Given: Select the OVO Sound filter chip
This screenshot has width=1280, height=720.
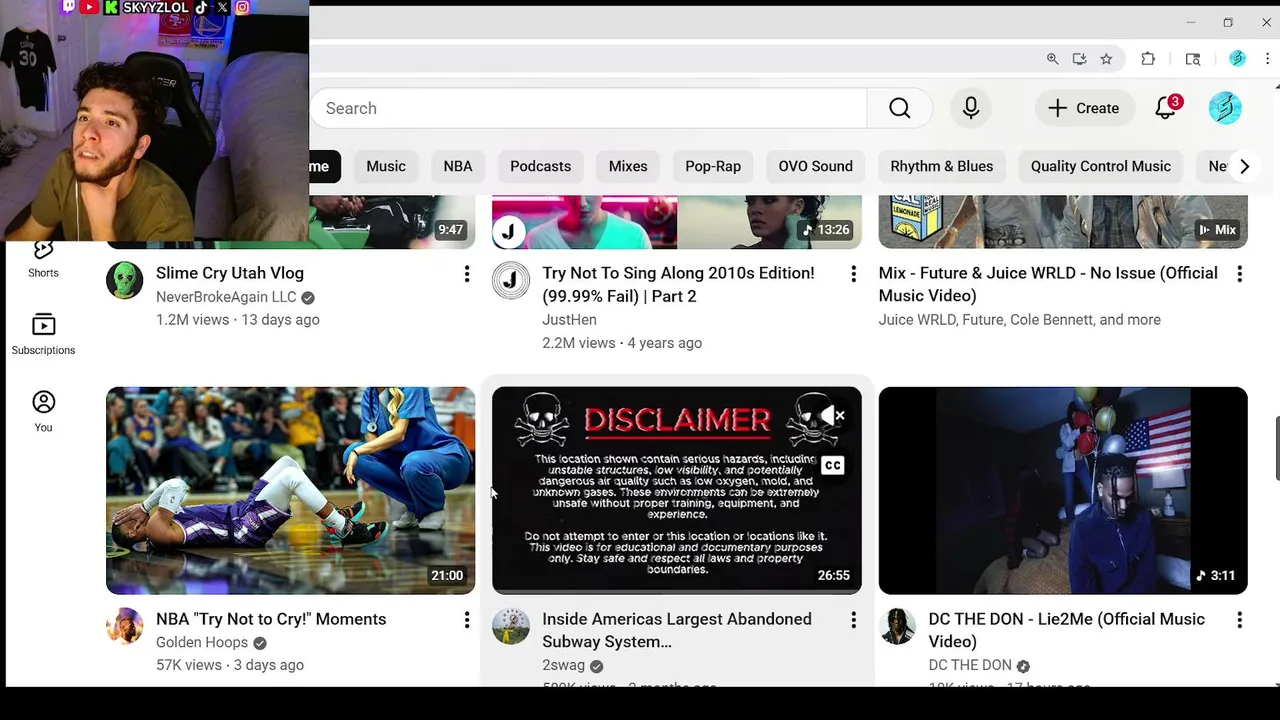Looking at the screenshot, I should (x=816, y=166).
